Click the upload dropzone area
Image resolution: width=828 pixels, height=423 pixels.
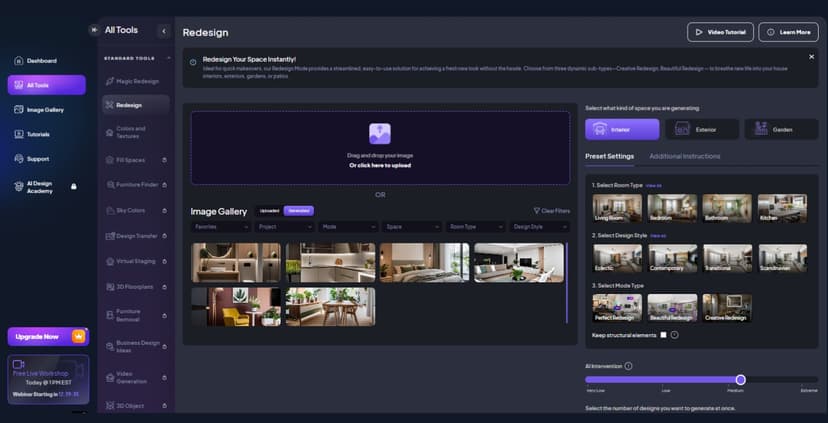coord(380,148)
